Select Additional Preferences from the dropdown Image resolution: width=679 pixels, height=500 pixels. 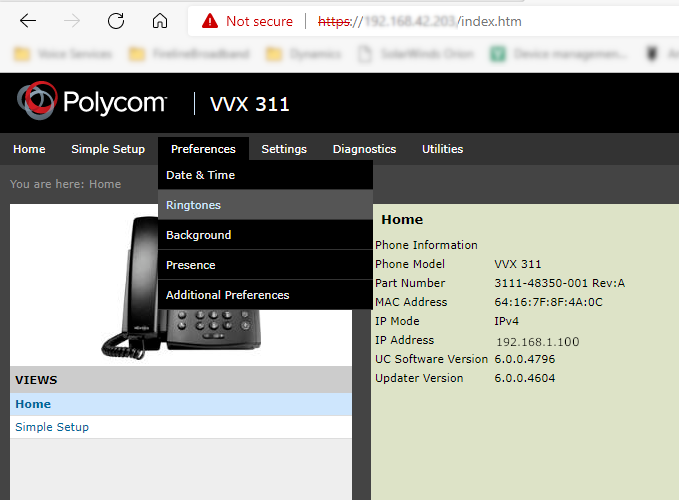click(265, 295)
